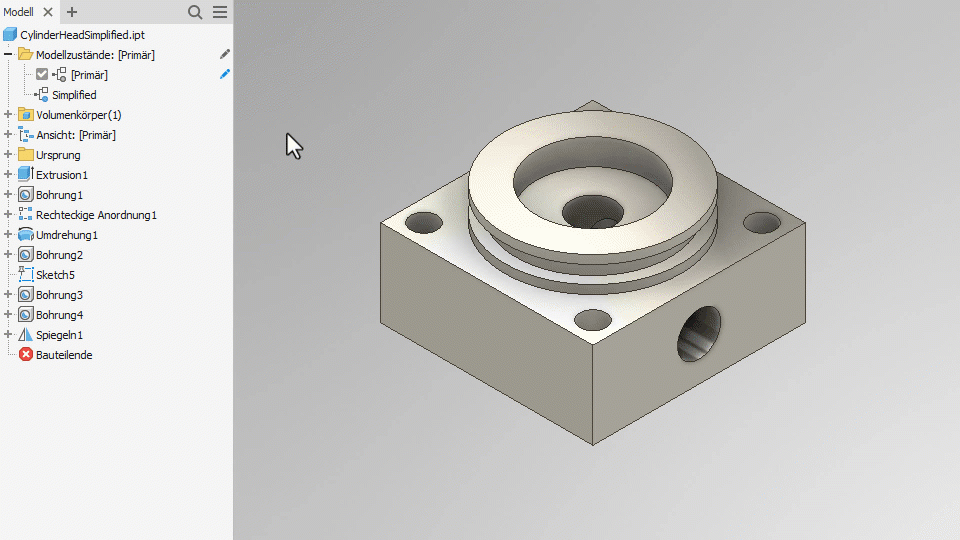Click the Ursprung folder icon

point(25,154)
